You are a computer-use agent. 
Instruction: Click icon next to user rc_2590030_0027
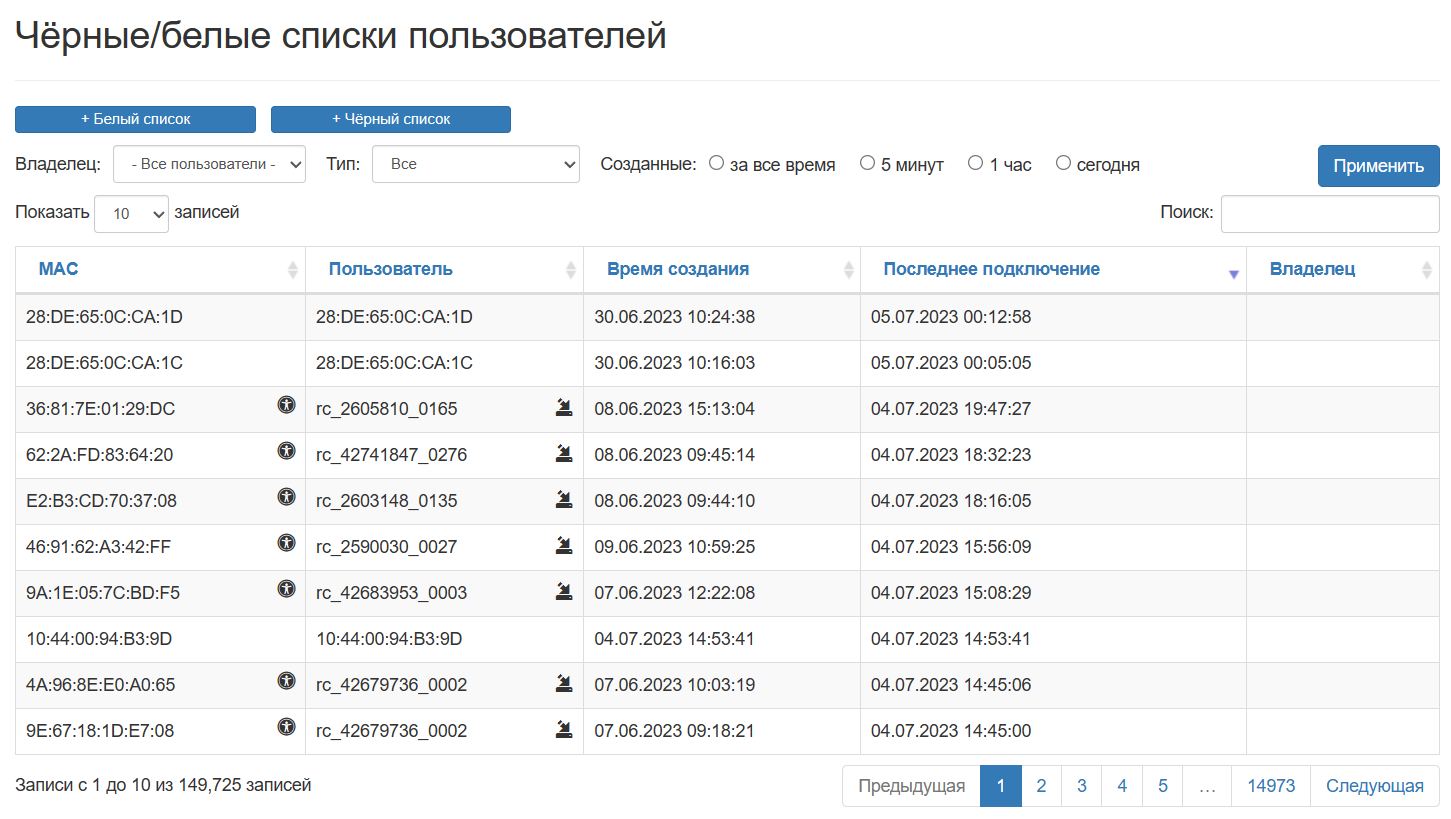(565, 544)
